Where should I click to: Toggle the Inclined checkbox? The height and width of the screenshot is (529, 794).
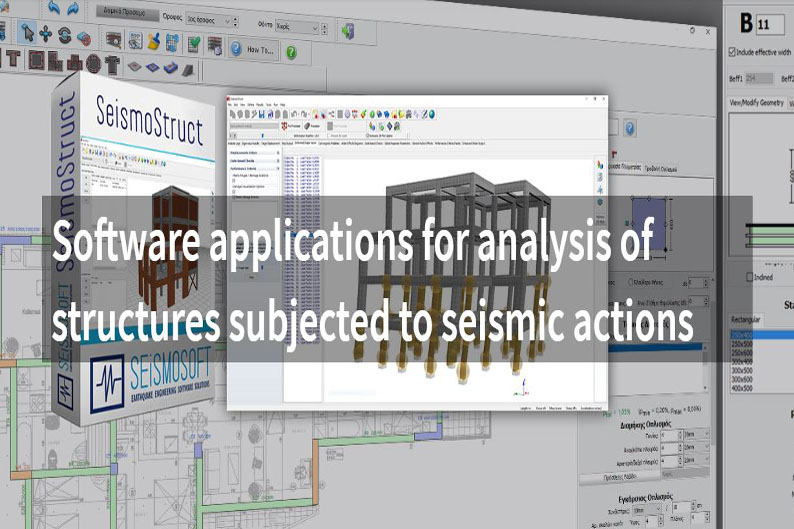(x=750, y=277)
